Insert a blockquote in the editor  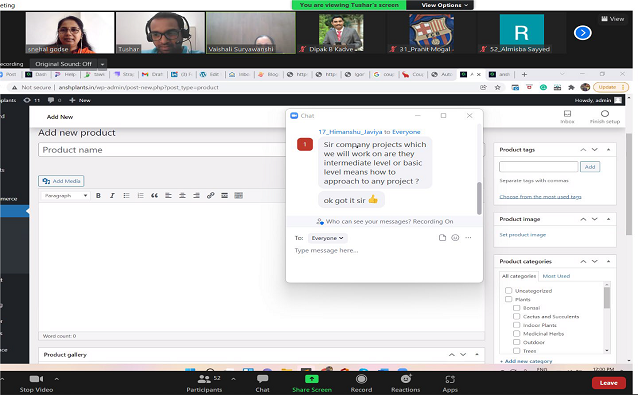coord(154,196)
